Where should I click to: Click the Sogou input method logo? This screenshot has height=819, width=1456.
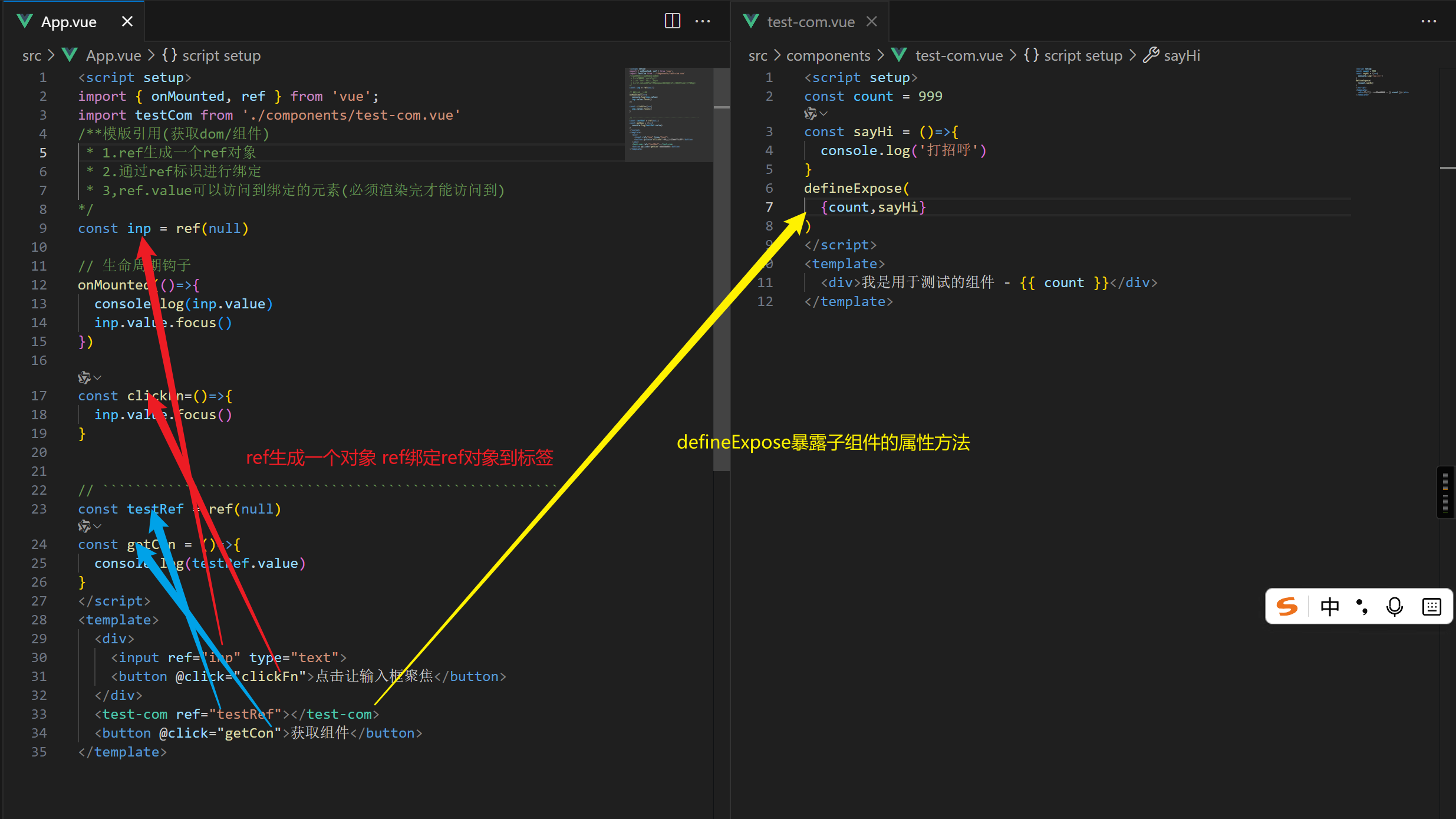(x=1287, y=606)
